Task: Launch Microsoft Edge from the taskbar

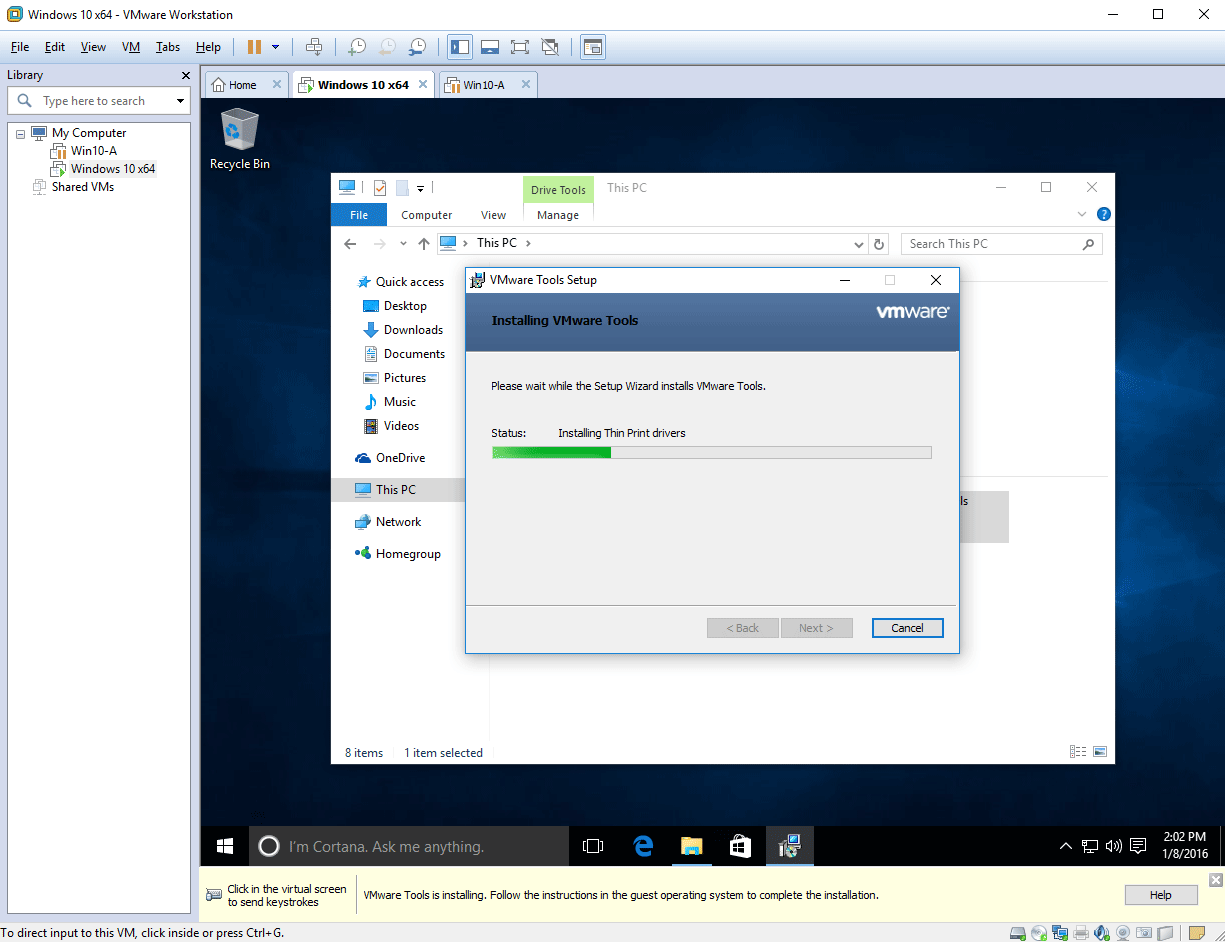Action: point(643,846)
